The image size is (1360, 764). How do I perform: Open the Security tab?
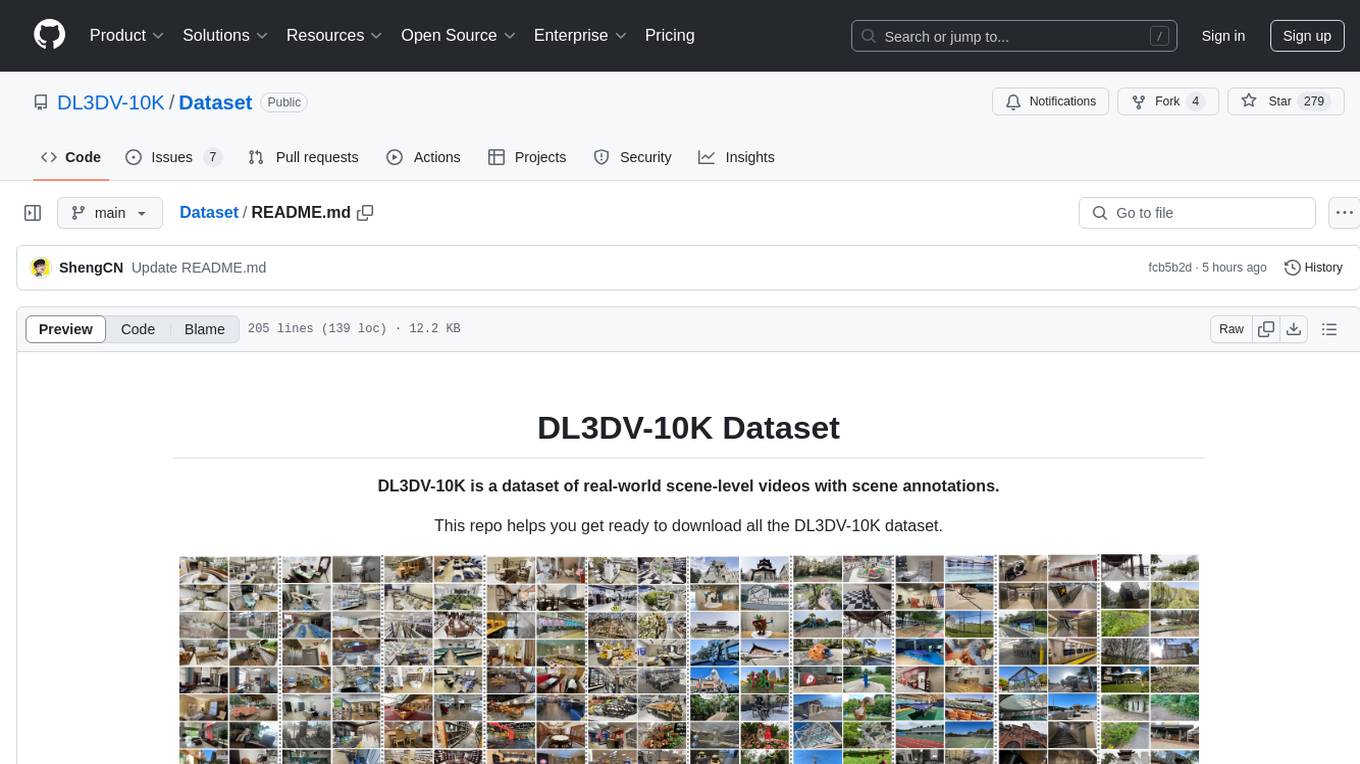point(632,157)
